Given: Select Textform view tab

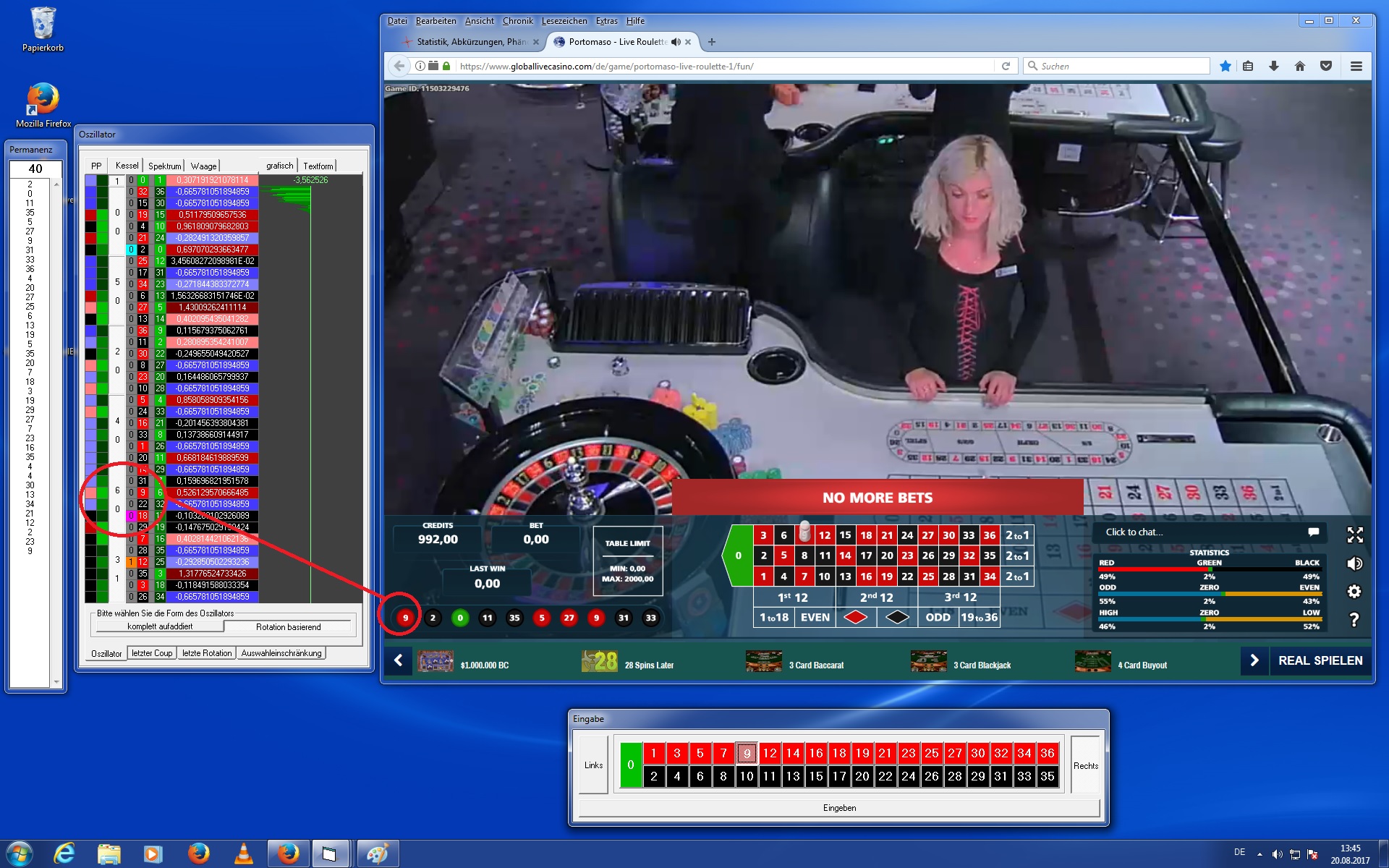Looking at the screenshot, I should 318,166.
